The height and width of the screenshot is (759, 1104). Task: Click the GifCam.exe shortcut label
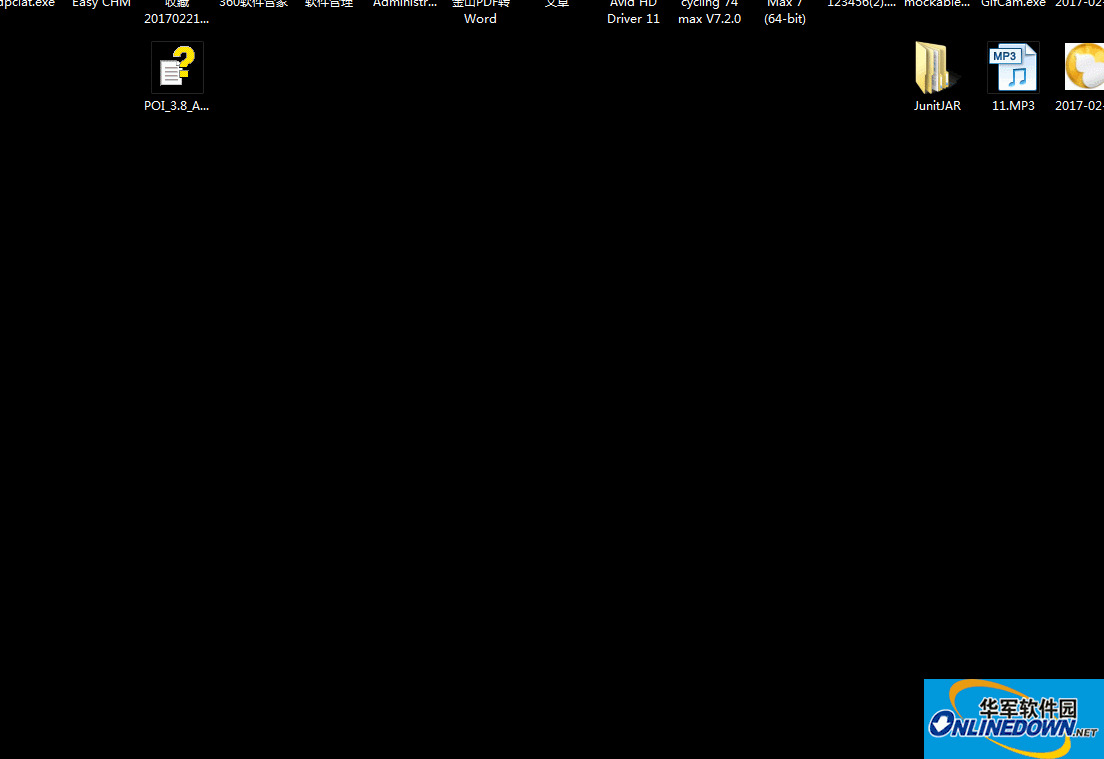1013,4
